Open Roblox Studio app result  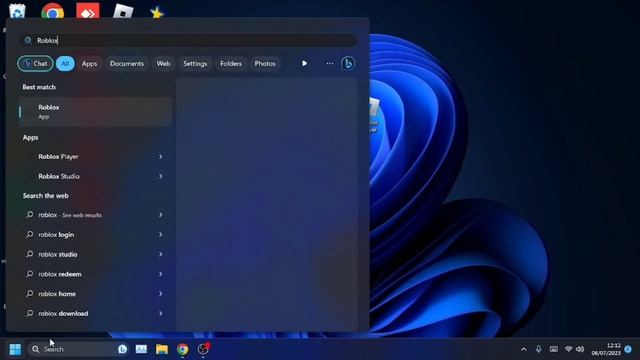click(x=95, y=176)
